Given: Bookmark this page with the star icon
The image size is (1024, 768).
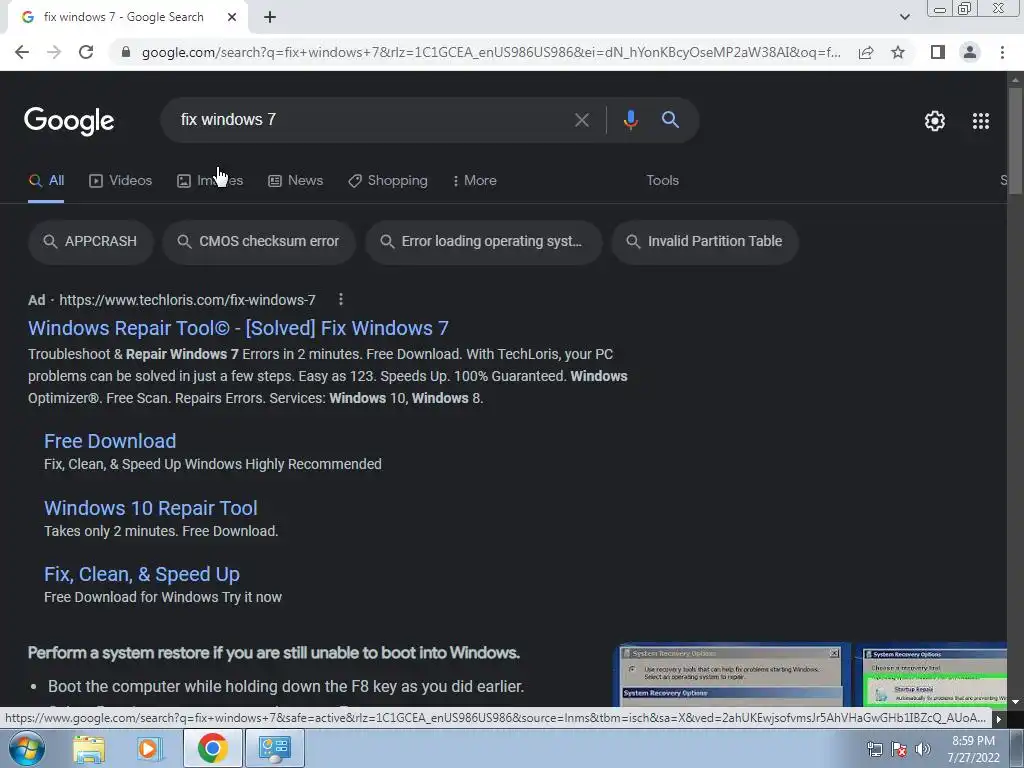Looking at the screenshot, I should tap(898, 52).
